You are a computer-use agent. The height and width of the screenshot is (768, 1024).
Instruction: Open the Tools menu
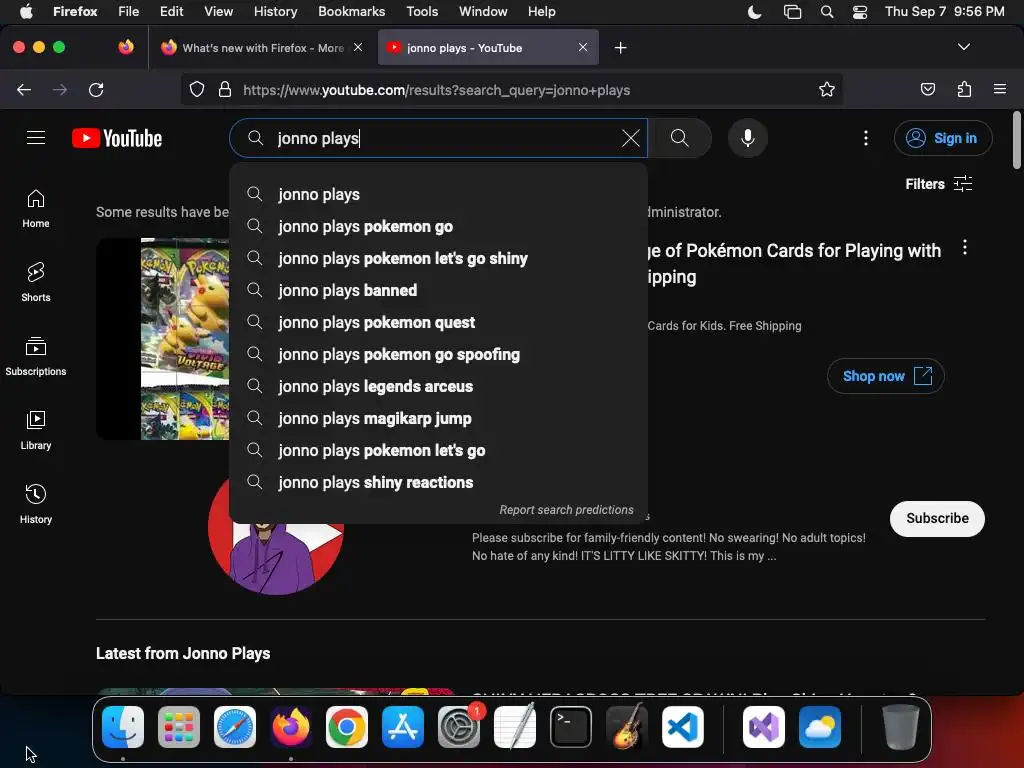tap(422, 12)
